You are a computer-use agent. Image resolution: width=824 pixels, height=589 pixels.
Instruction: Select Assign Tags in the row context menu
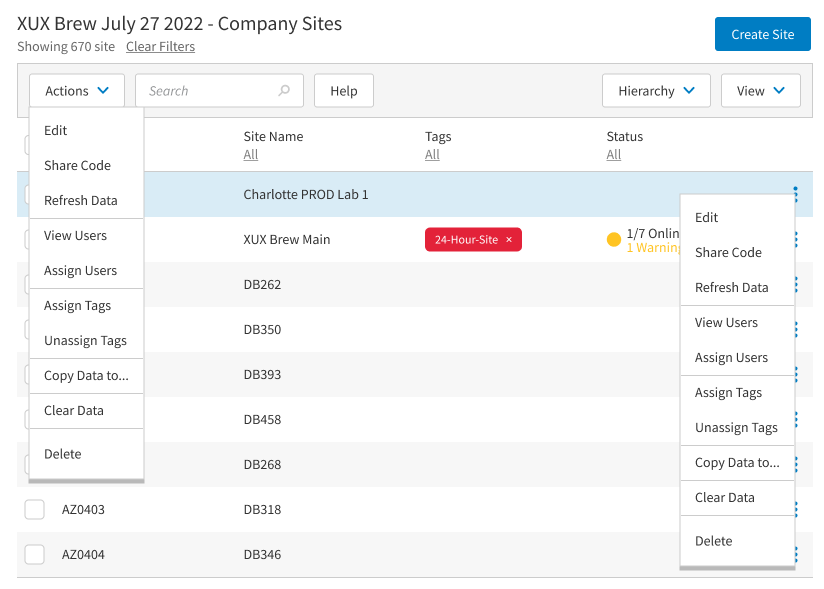point(737,393)
